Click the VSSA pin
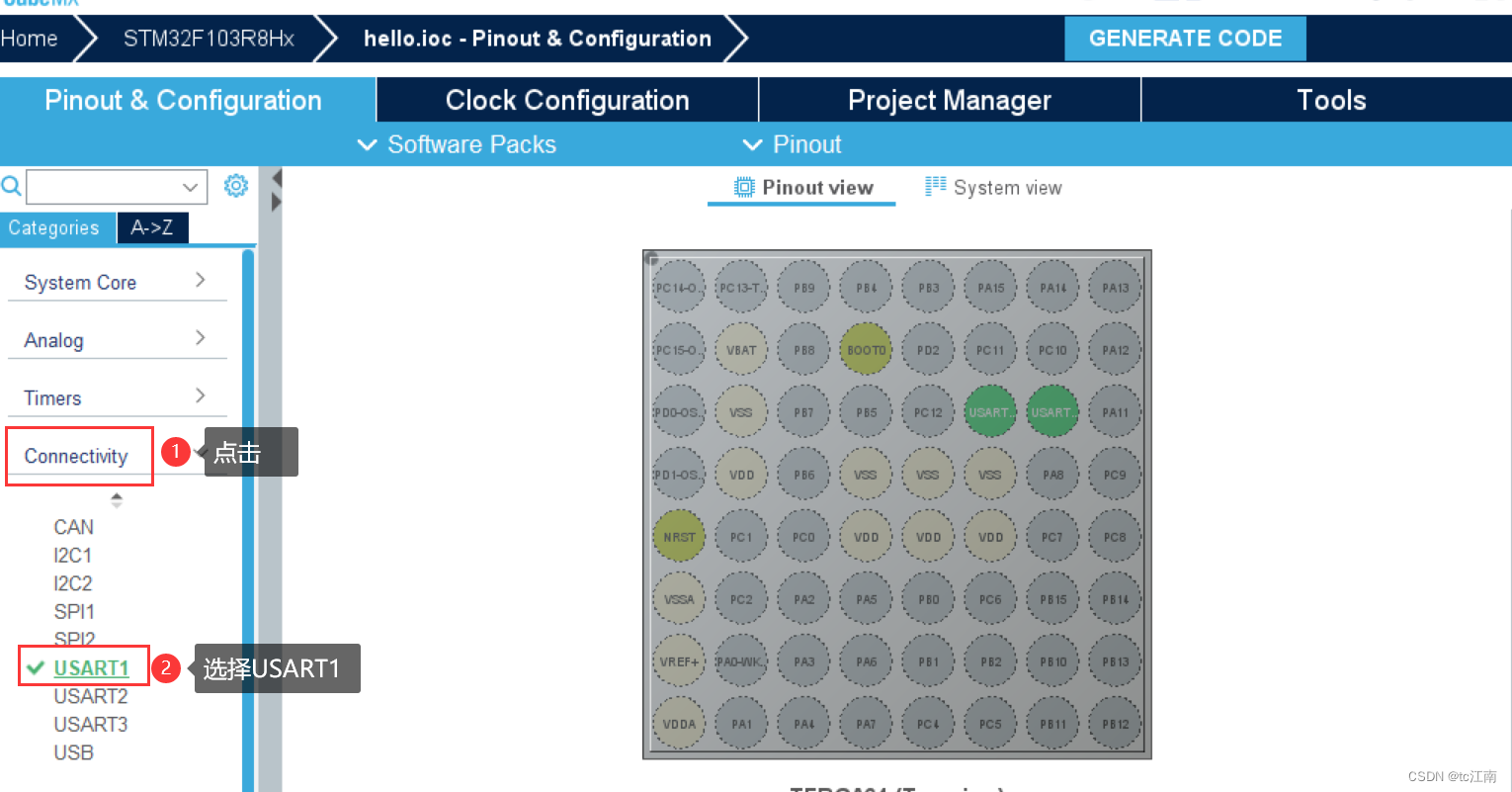The width and height of the screenshot is (1512, 792). [679, 599]
